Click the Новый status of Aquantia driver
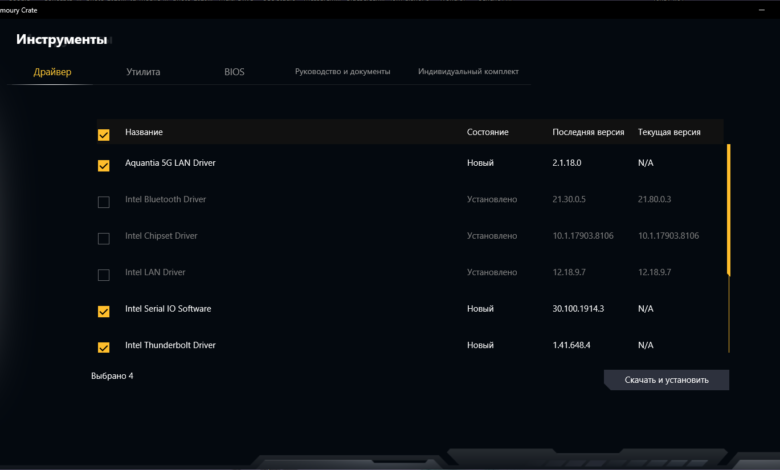Screen dimensions: 780x470 coord(480,163)
